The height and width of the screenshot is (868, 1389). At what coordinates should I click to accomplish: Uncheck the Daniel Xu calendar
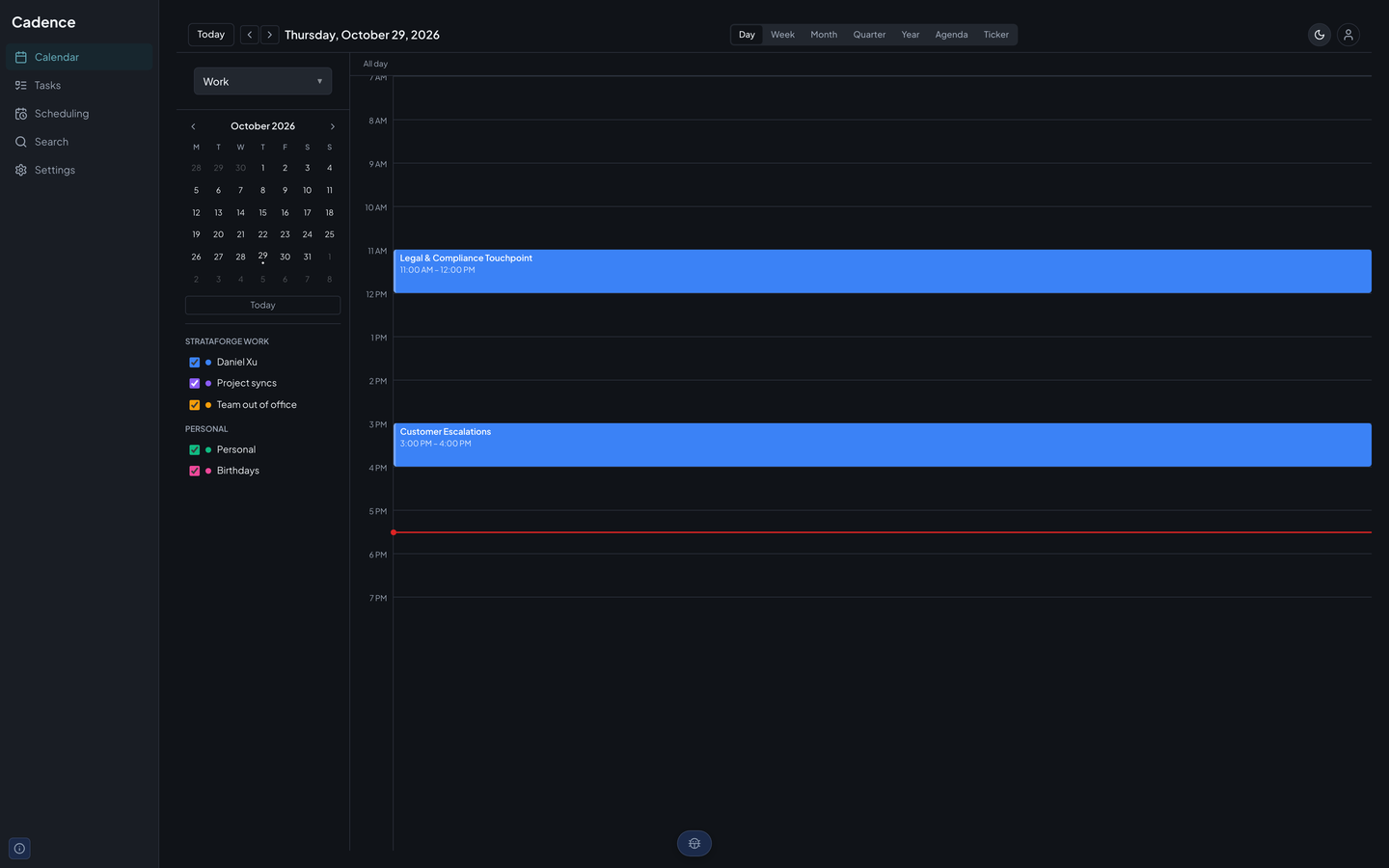pos(195,363)
